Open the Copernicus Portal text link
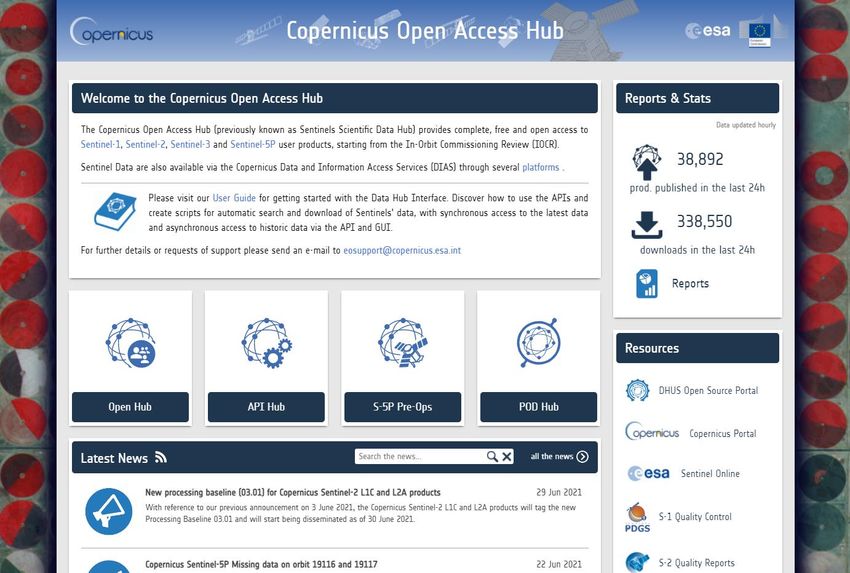The image size is (850, 573). pos(723,434)
